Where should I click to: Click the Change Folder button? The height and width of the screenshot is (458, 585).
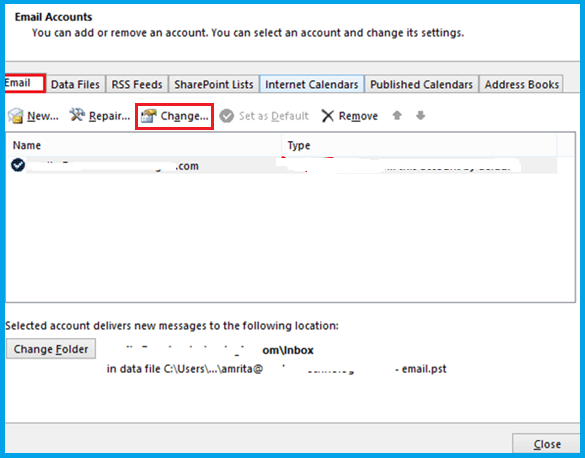tap(51, 349)
